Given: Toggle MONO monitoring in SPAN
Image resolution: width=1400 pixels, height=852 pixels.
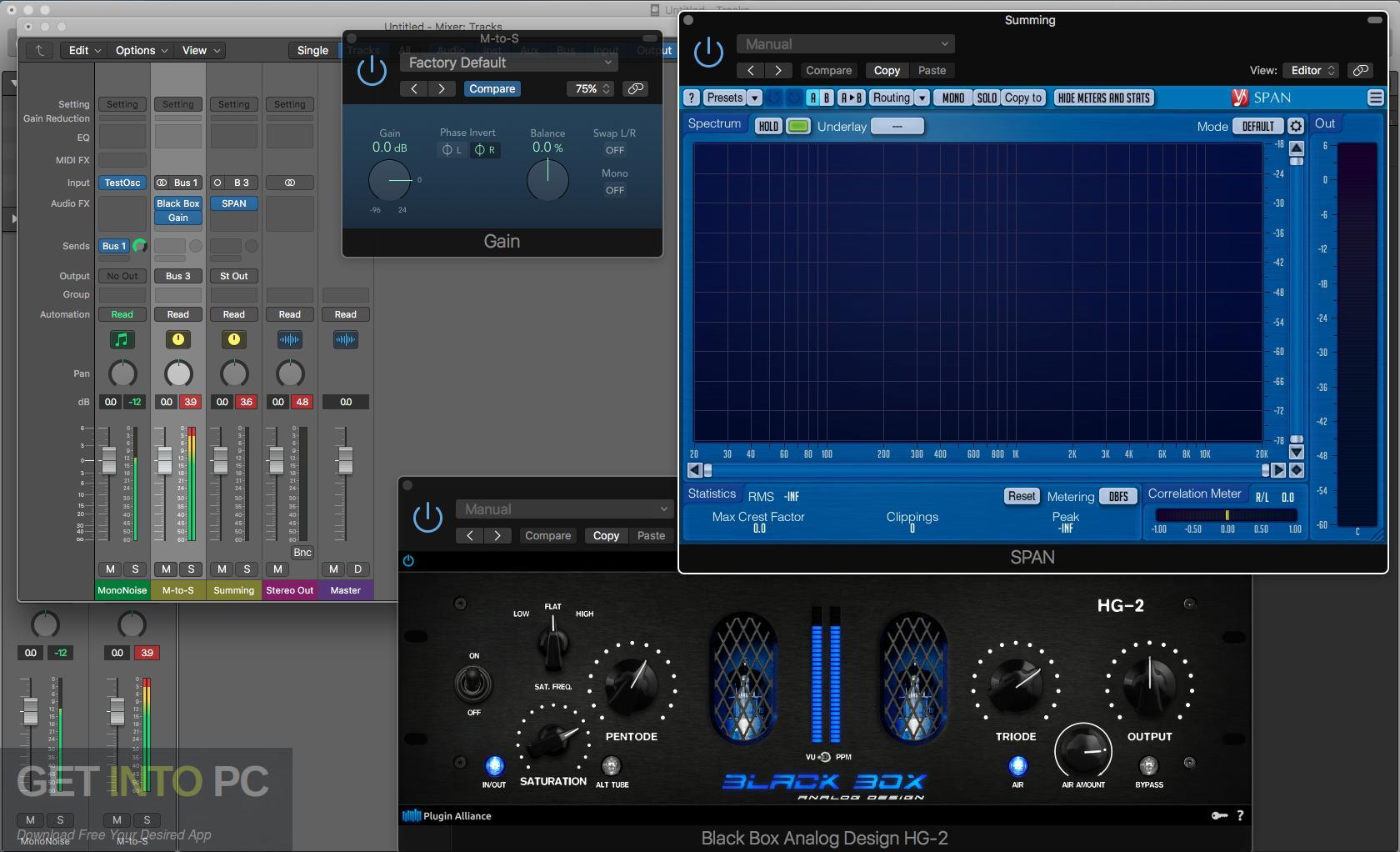Looking at the screenshot, I should tap(952, 98).
